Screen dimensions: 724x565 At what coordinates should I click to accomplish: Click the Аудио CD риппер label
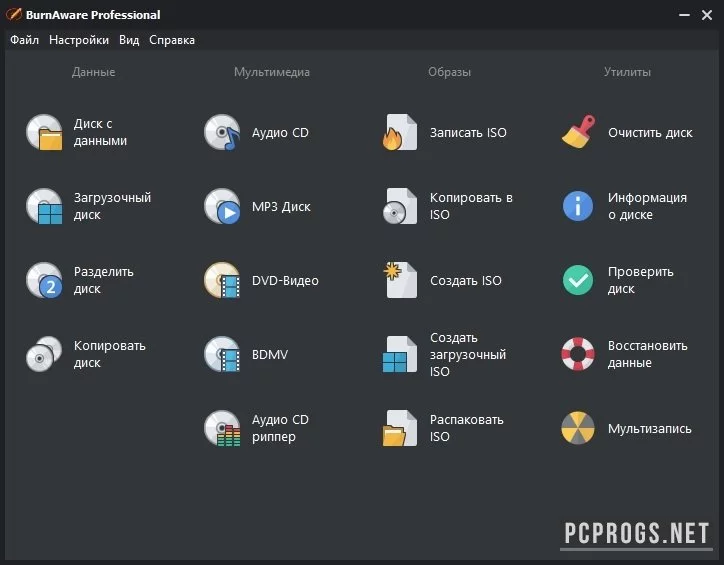[280, 428]
